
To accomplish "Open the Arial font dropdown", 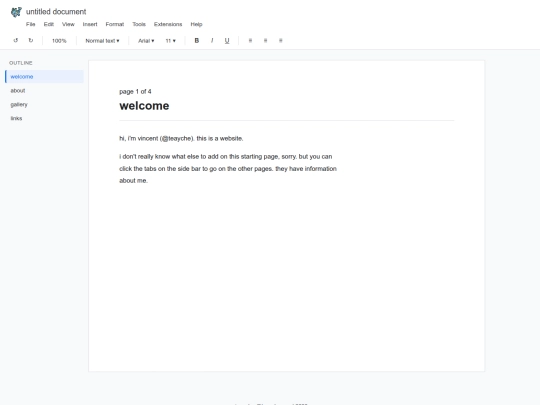I will (x=146, y=41).
